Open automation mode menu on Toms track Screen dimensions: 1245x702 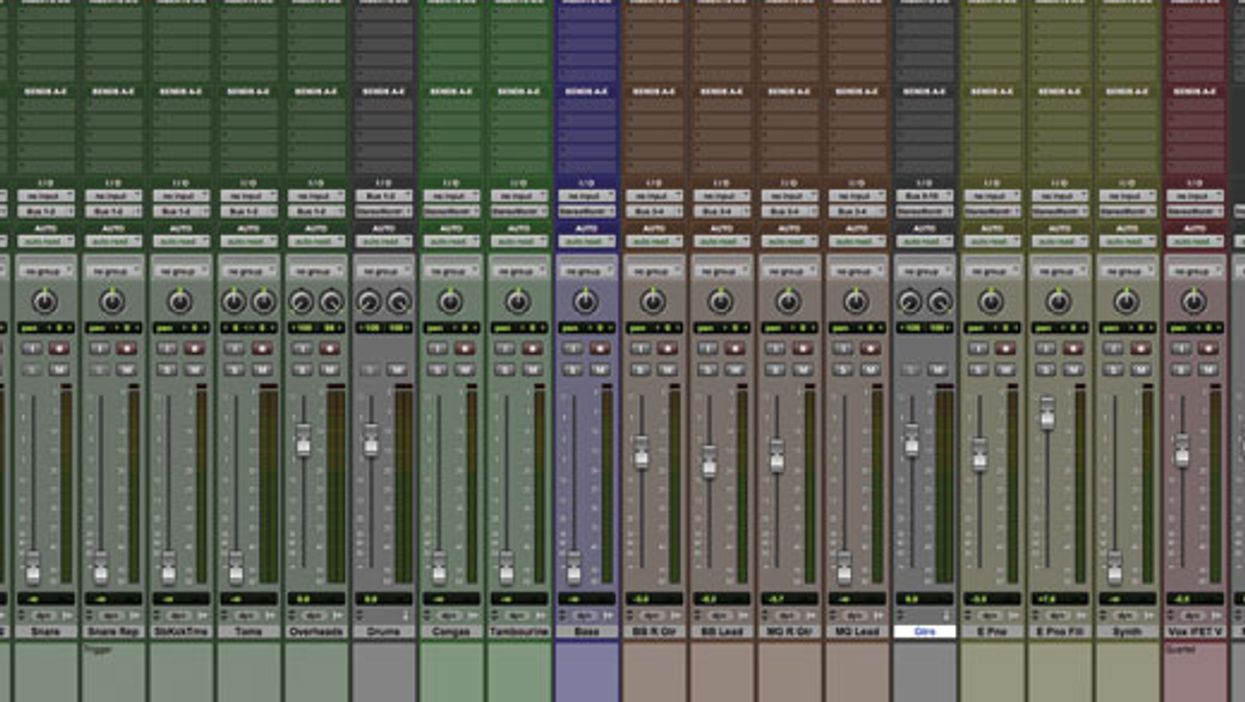[x=248, y=241]
